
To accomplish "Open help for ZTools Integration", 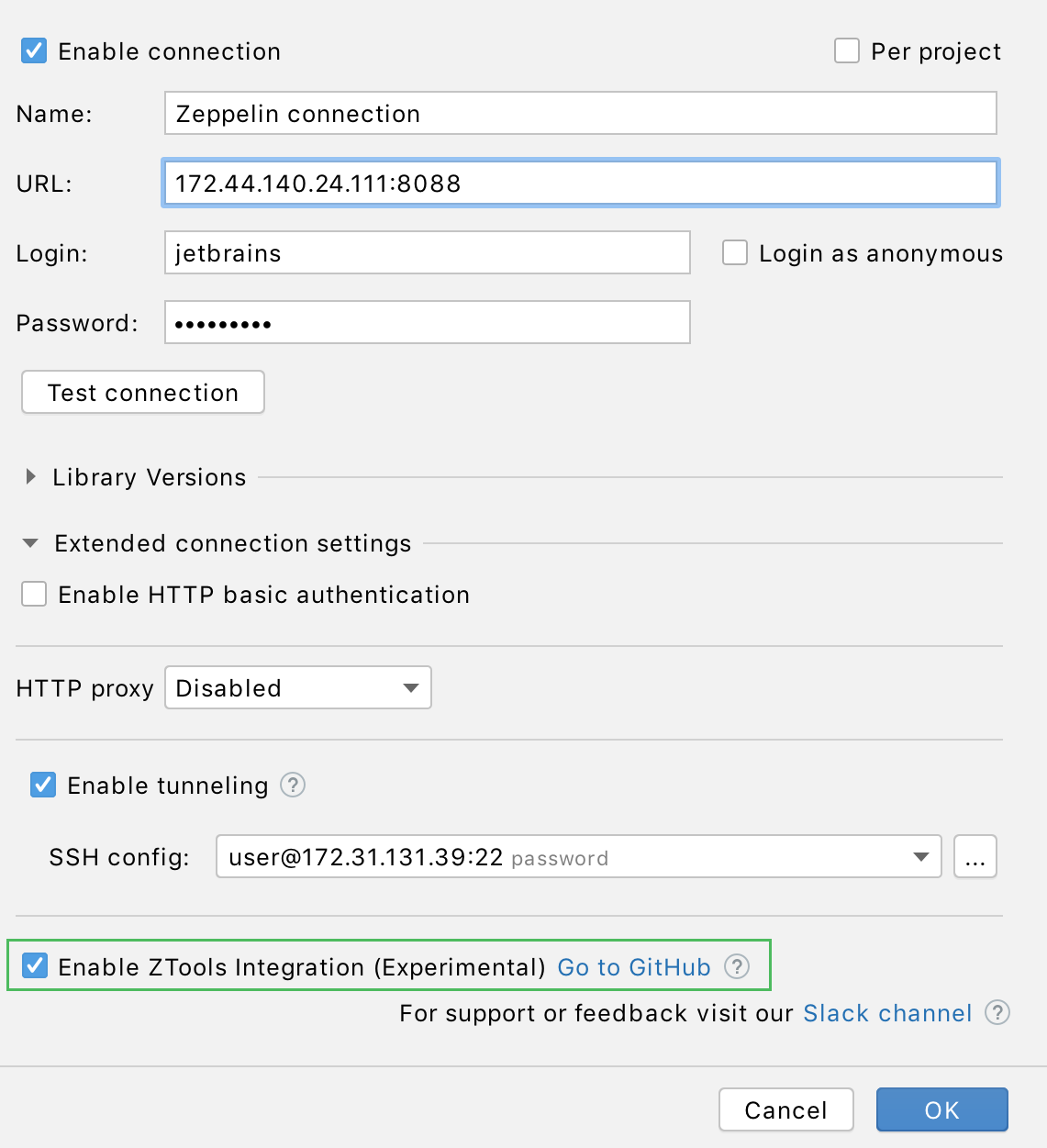I will click(737, 966).
